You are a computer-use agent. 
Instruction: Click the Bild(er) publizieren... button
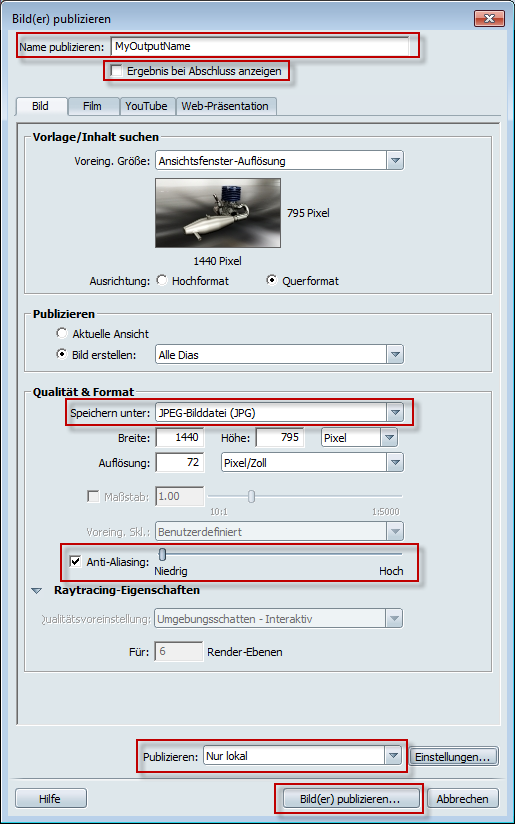click(x=350, y=799)
